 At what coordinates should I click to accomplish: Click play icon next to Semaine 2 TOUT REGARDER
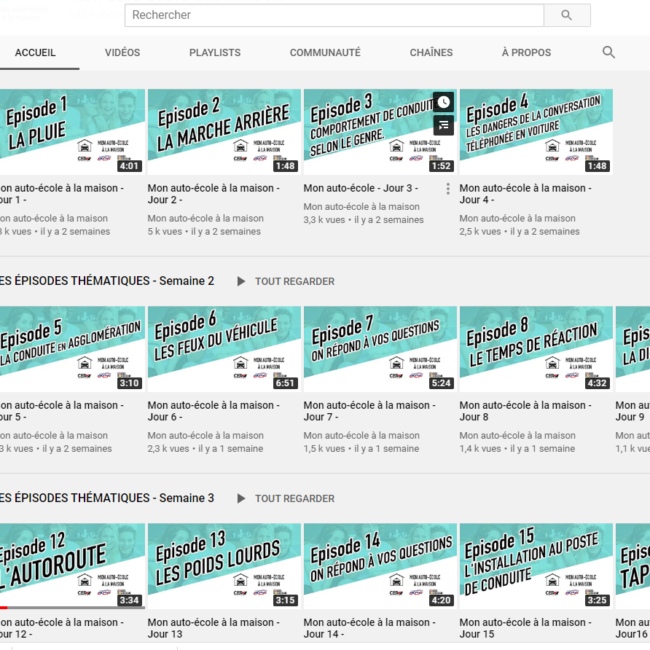tap(240, 281)
